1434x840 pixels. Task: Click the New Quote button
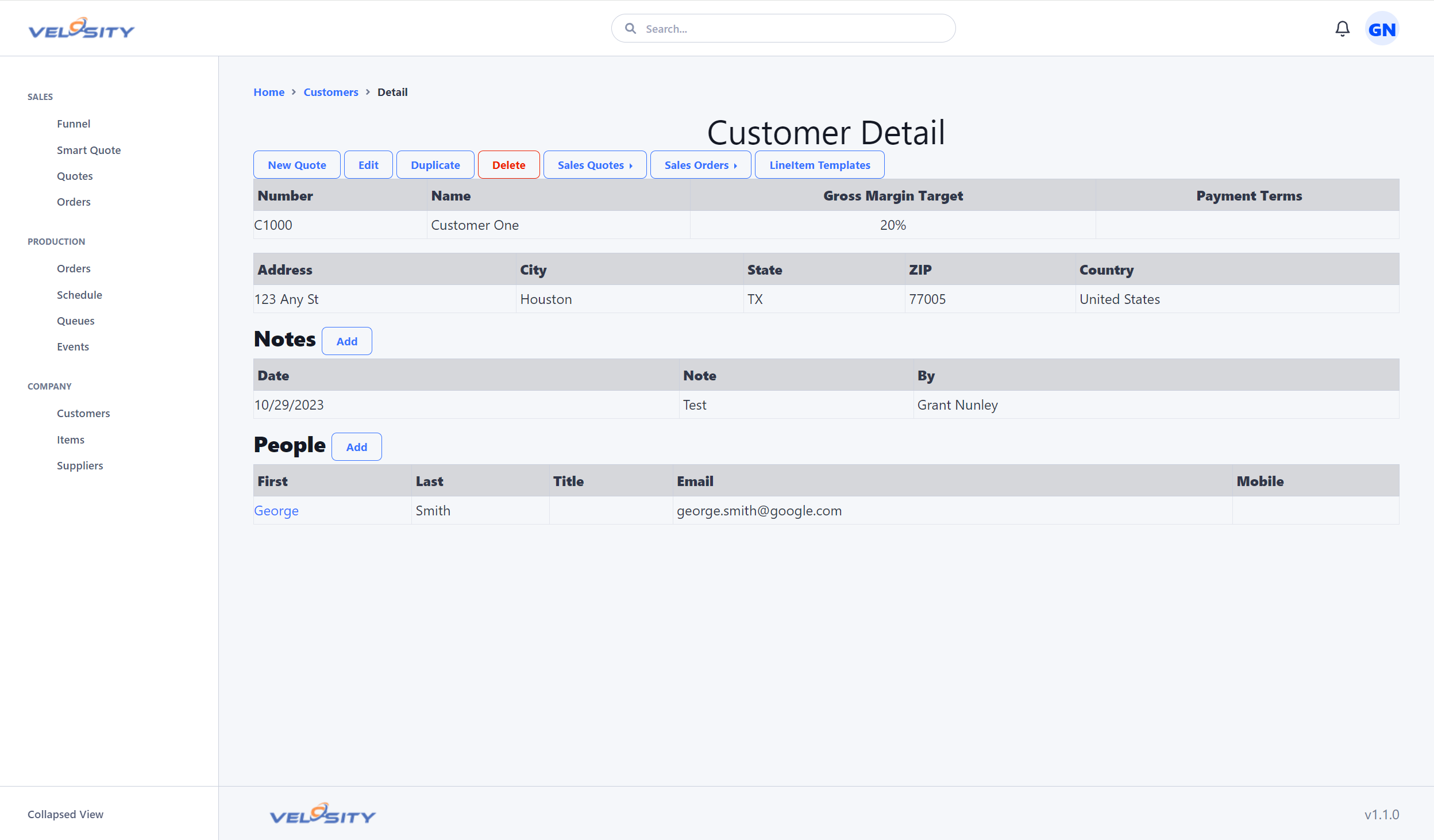point(297,165)
